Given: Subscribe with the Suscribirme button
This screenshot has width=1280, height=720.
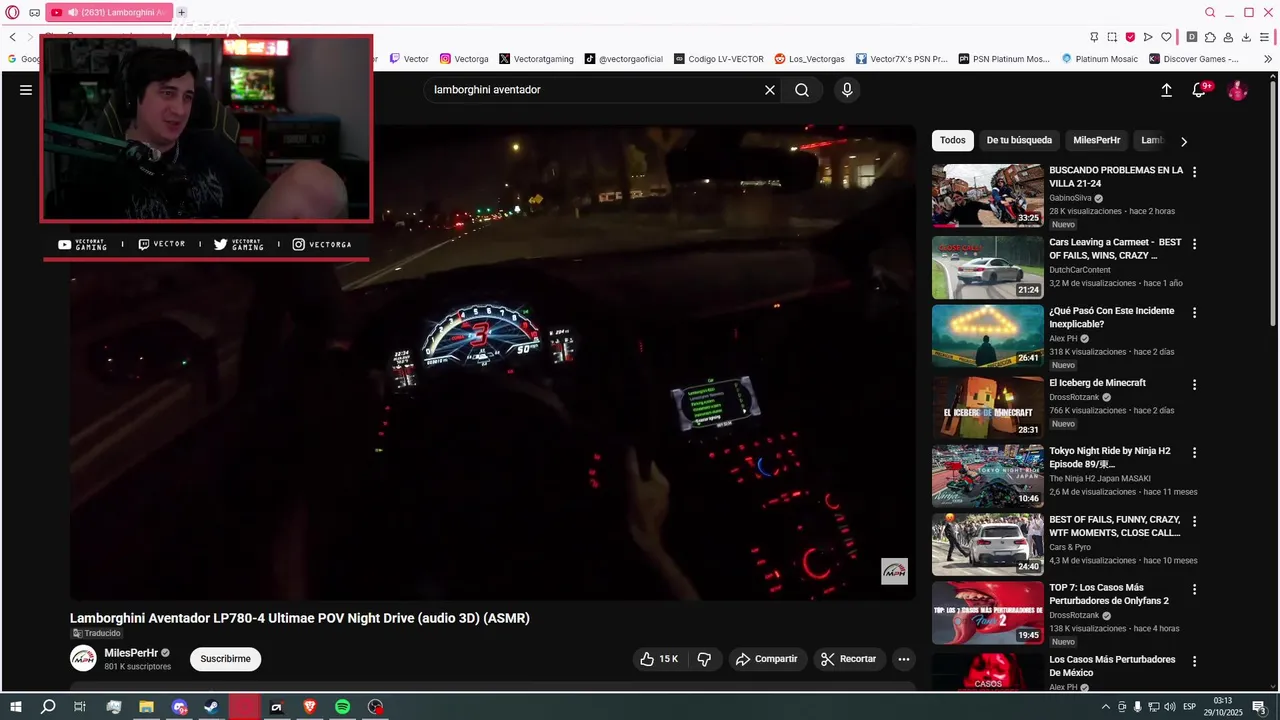Looking at the screenshot, I should [225, 659].
